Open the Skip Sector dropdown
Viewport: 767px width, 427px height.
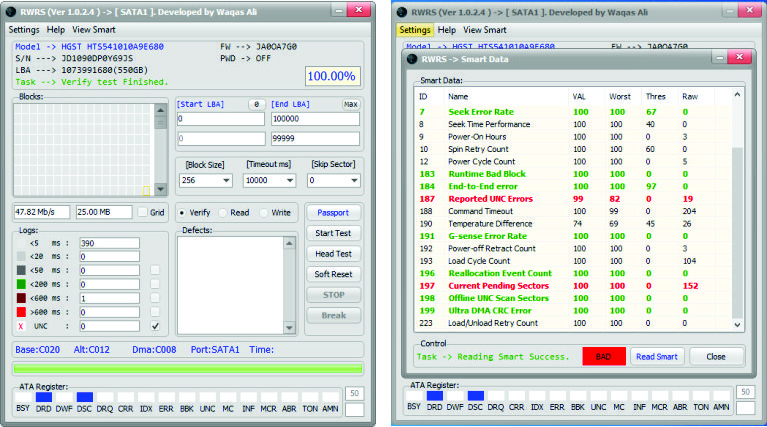[x=354, y=180]
